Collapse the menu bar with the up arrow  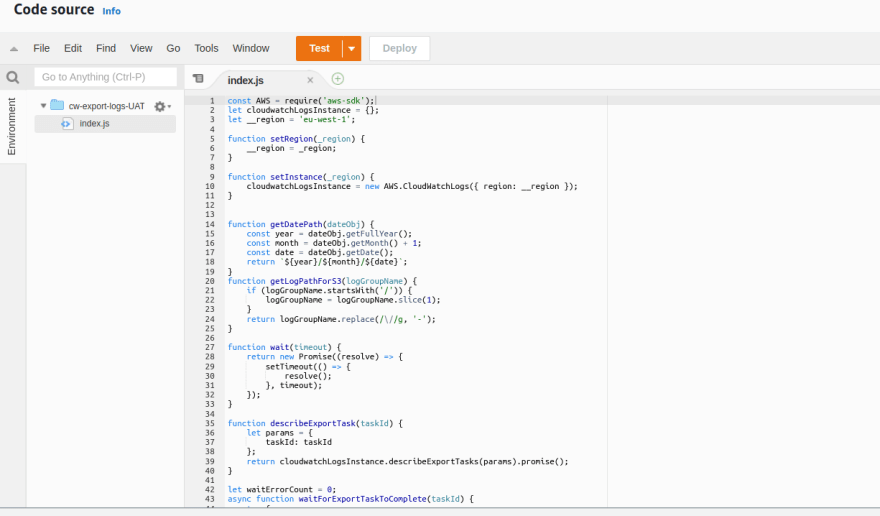coord(14,49)
